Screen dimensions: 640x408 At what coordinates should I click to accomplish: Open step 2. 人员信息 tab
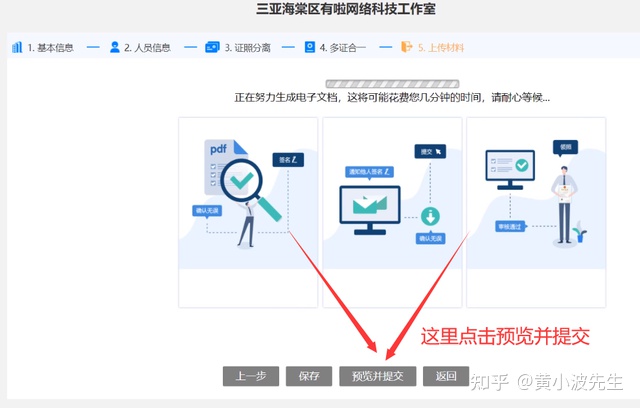click(147, 48)
